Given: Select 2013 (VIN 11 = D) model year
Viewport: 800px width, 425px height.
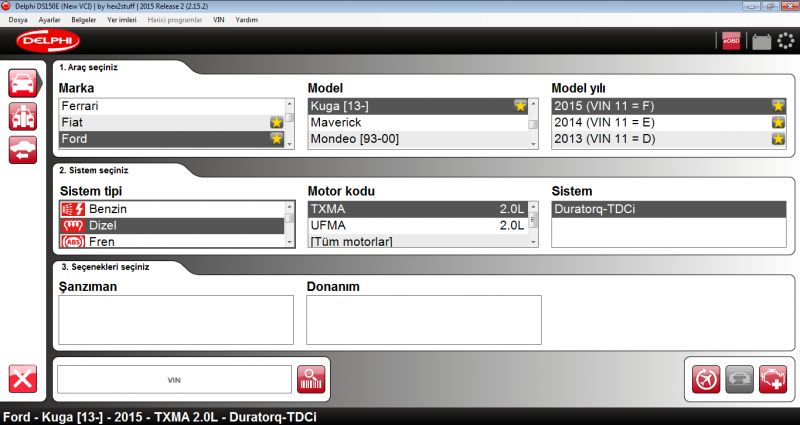Looking at the screenshot, I should coord(669,139).
